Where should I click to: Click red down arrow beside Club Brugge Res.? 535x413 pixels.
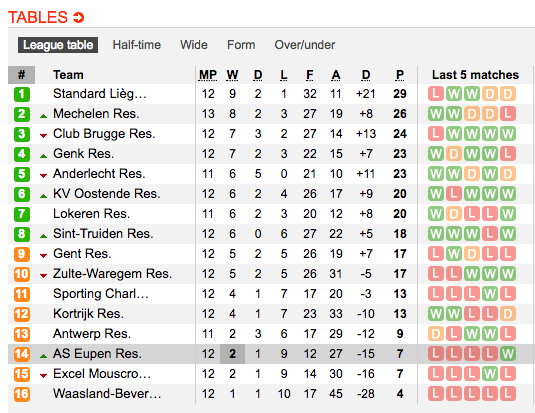tap(43, 136)
